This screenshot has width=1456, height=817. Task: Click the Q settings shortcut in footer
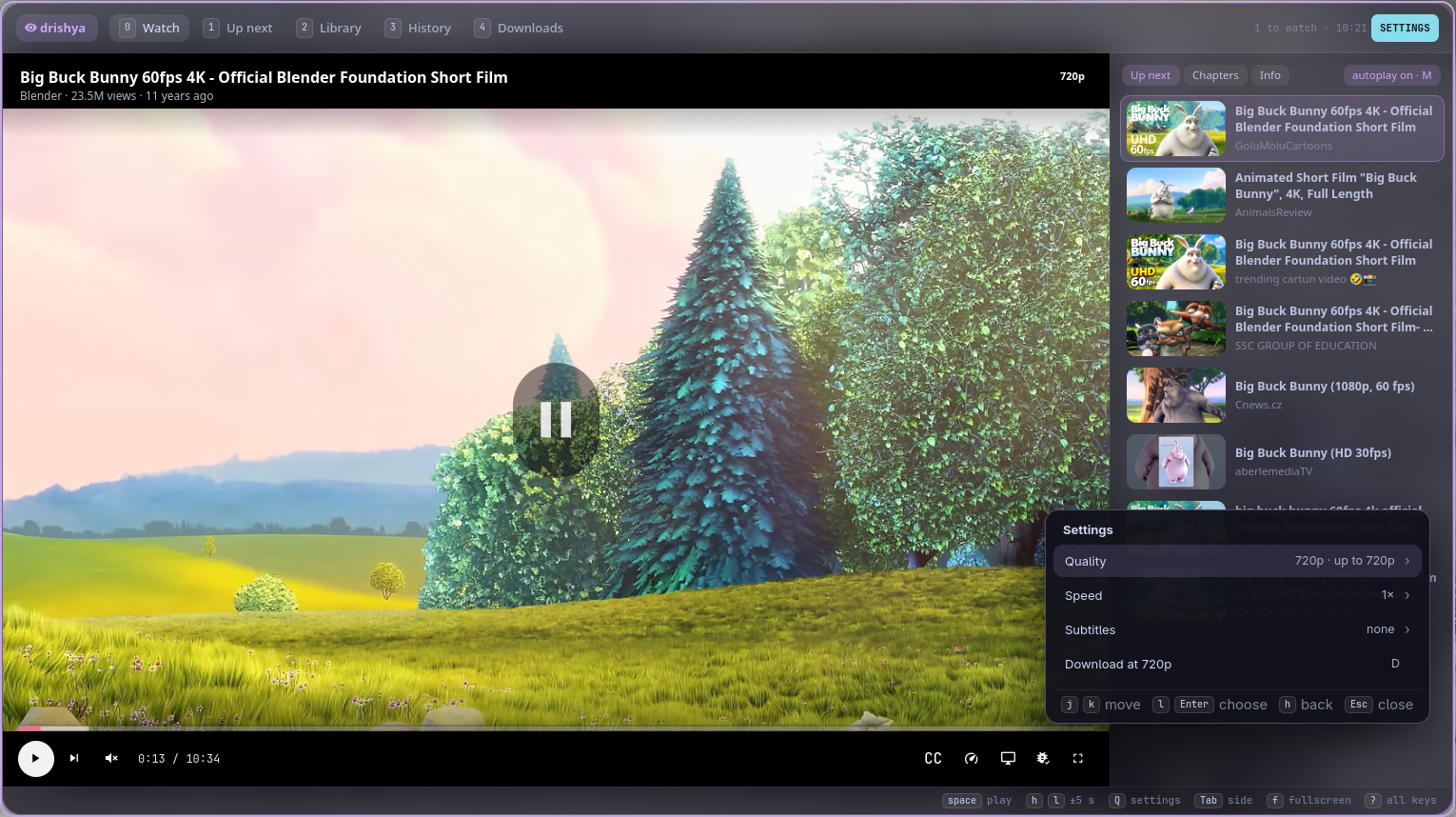pyautogui.click(x=1145, y=801)
